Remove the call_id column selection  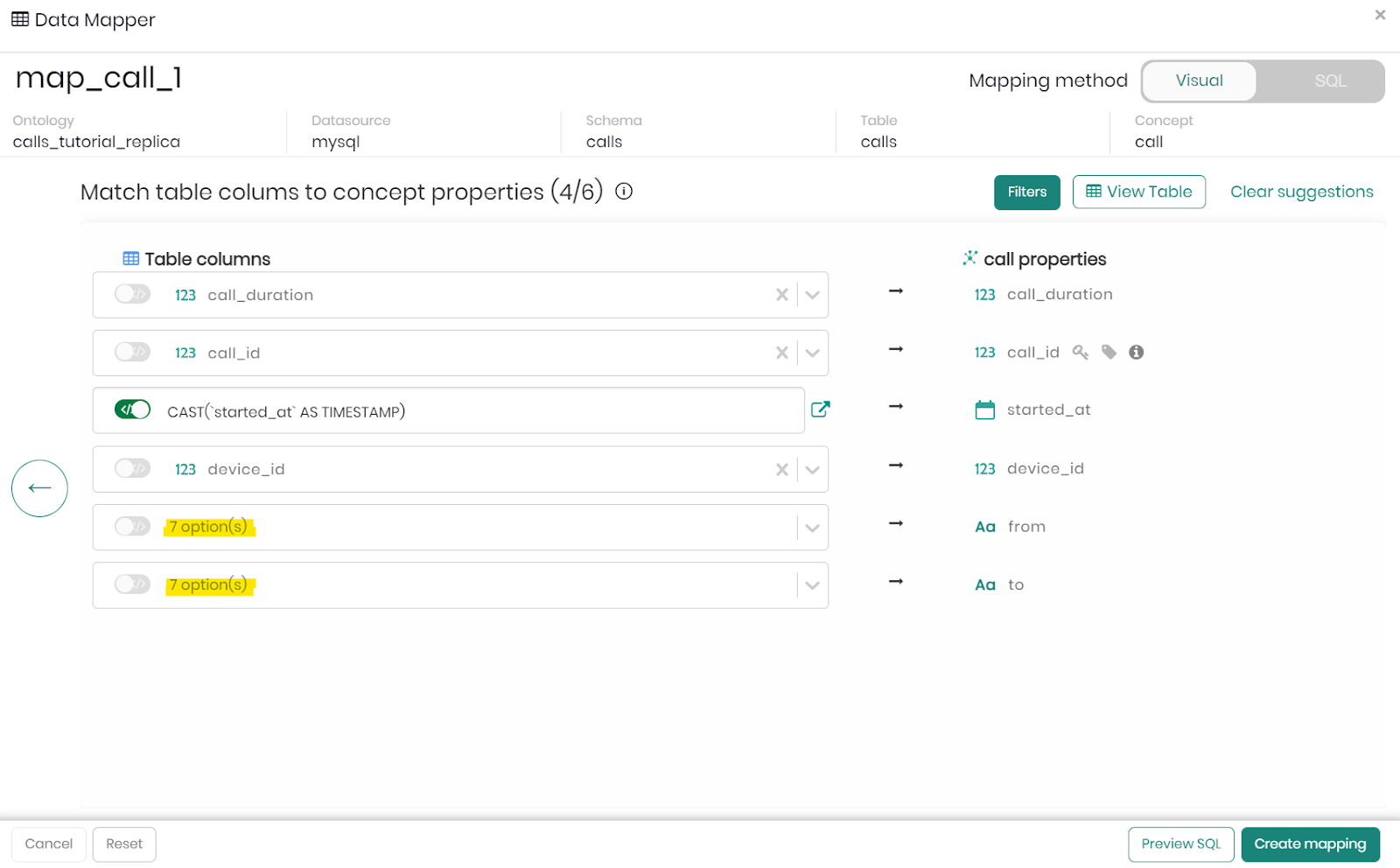tap(781, 353)
